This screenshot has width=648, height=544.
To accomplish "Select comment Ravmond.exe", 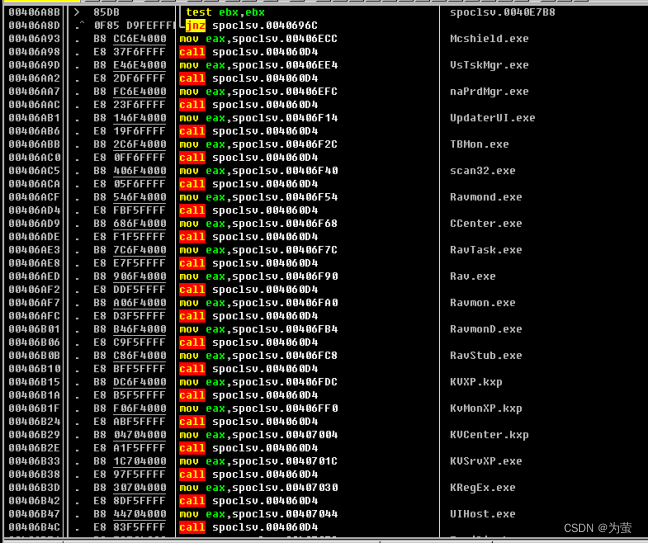I will (x=486, y=198).
